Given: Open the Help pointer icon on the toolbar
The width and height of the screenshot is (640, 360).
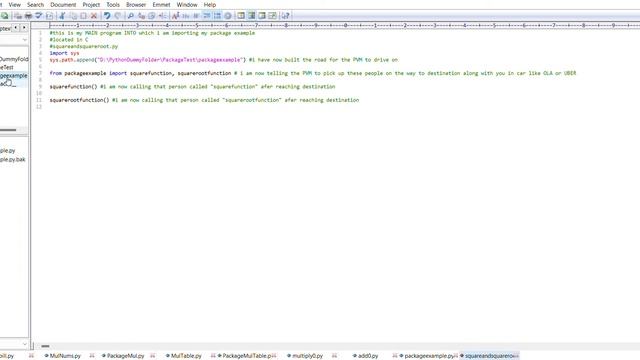Looking at the screenshot, I should 285,16.
